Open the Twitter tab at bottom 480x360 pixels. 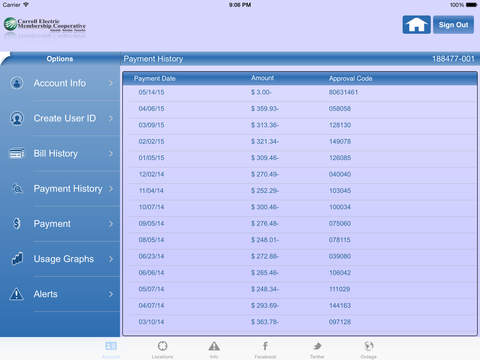[x=317, y=349]
